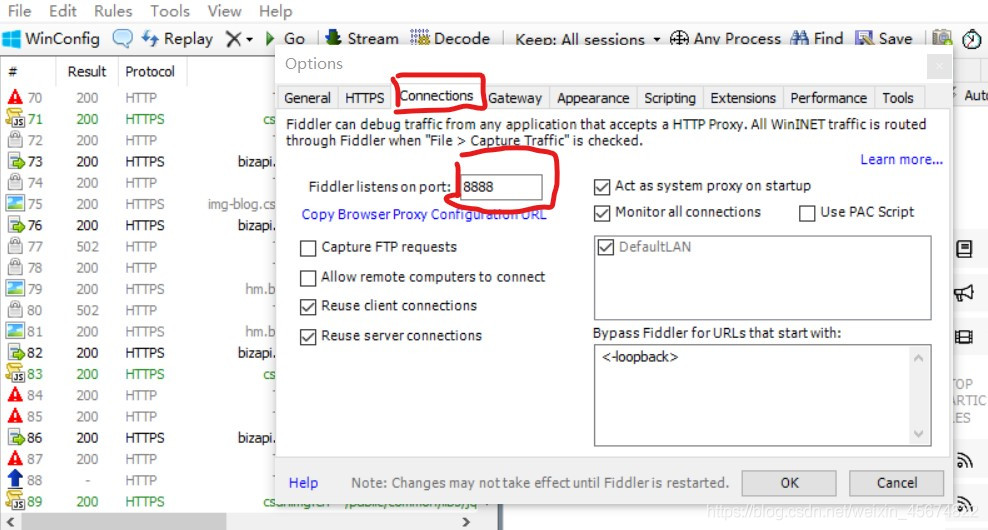Image resolution: width=988 pixels, height=530 pixels.
Task: Enable Use PAC Script checkbox
Action: [807, 213]
